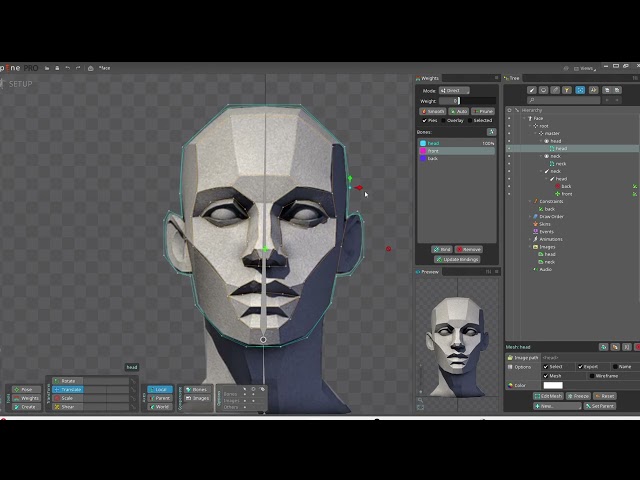Click the Prune weights button
The image size is (640, 480).
[x=483, y=111]
